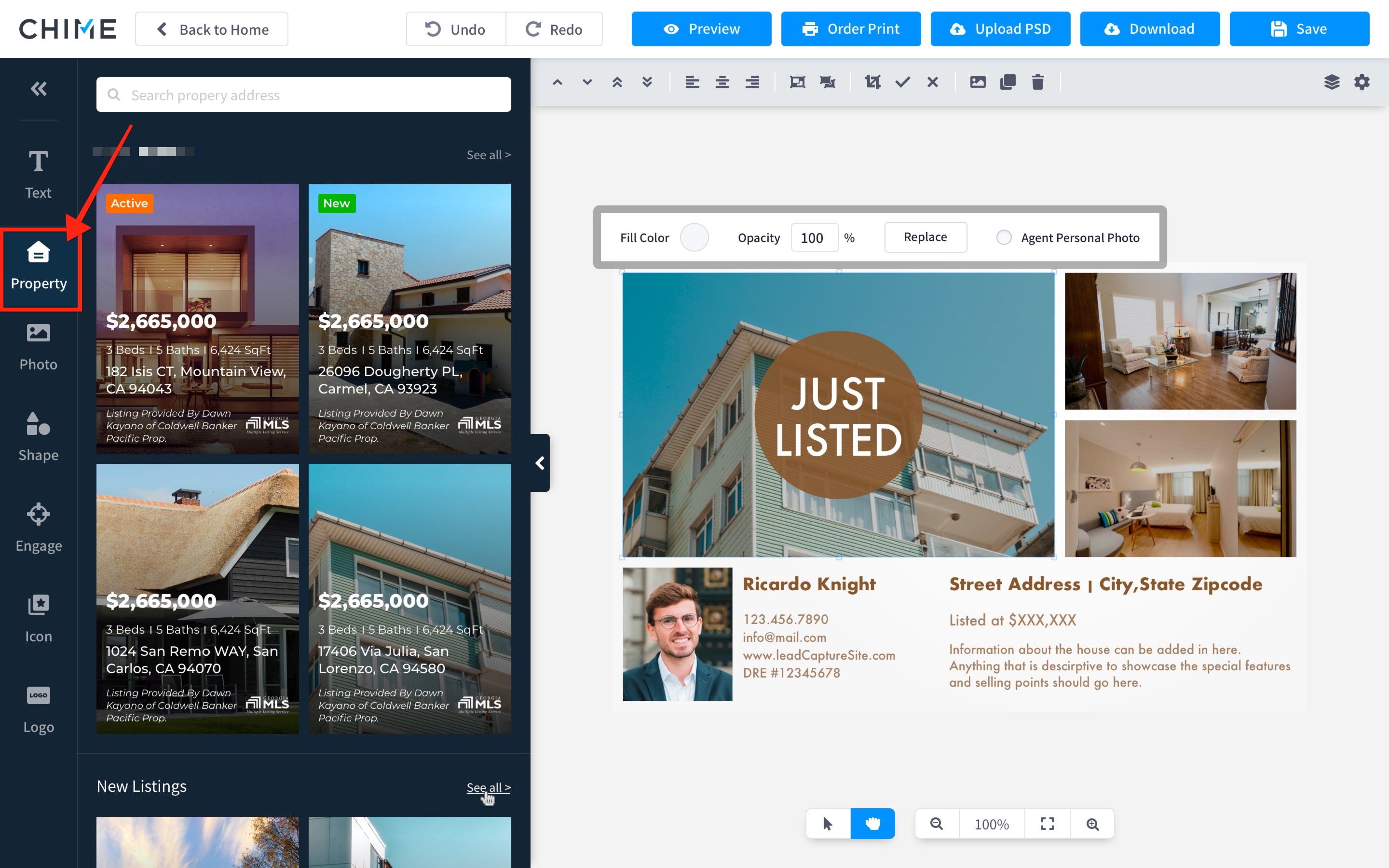Viewport: 1389px width, 868px height.
Task: Activate the hand pan tool
Action: click(x=872, y=824)
